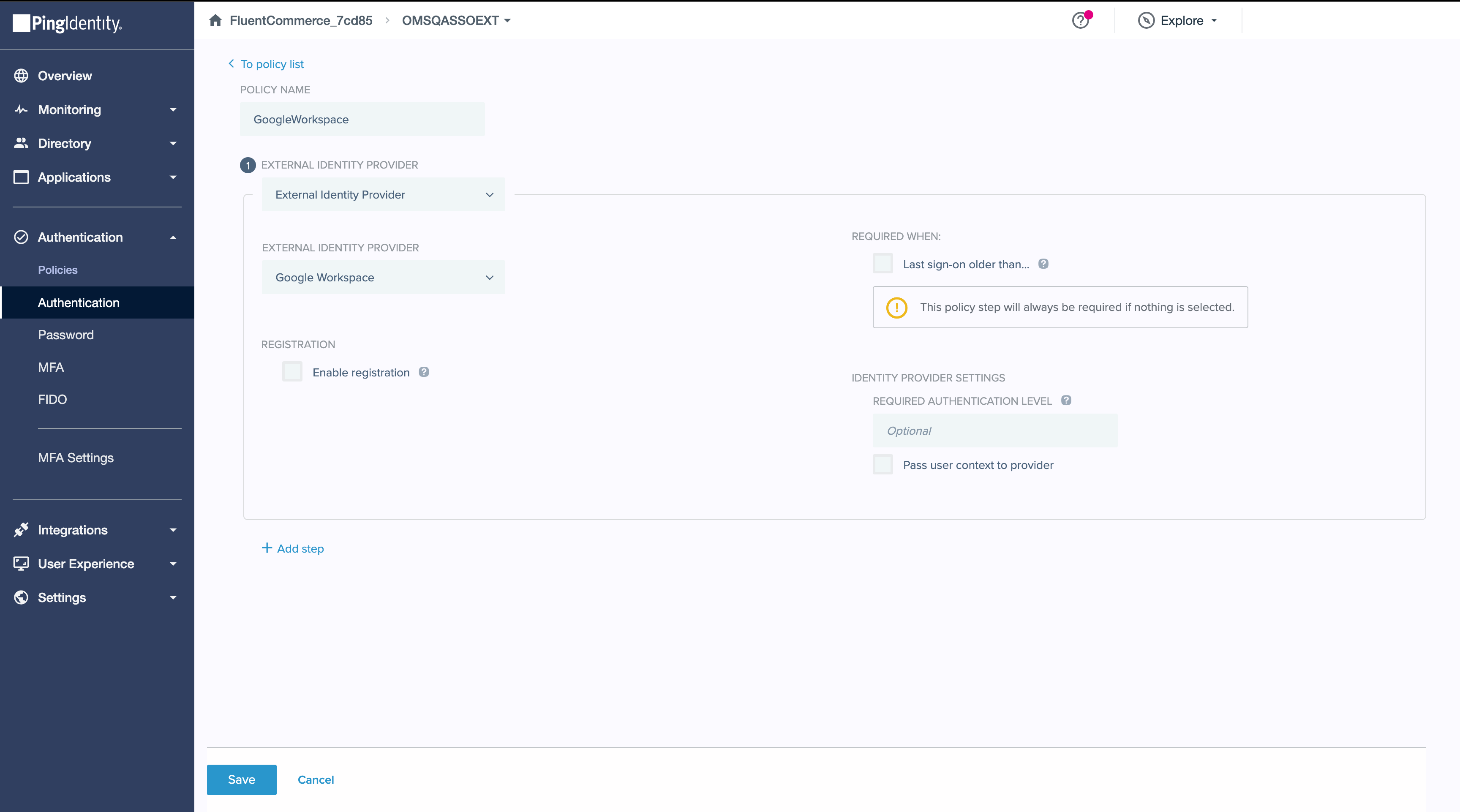Image resolution: width=1460 pixels, height=812 pixels.
Task: Click the help icon beside Last sign-on older than
Action: (1043, 264)
